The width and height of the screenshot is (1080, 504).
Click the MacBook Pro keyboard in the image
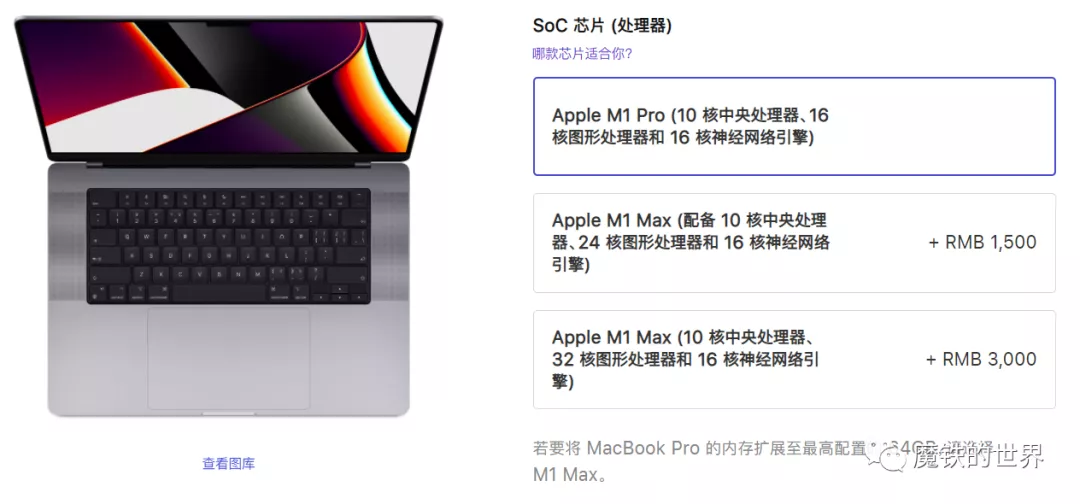tap(228, 246)
